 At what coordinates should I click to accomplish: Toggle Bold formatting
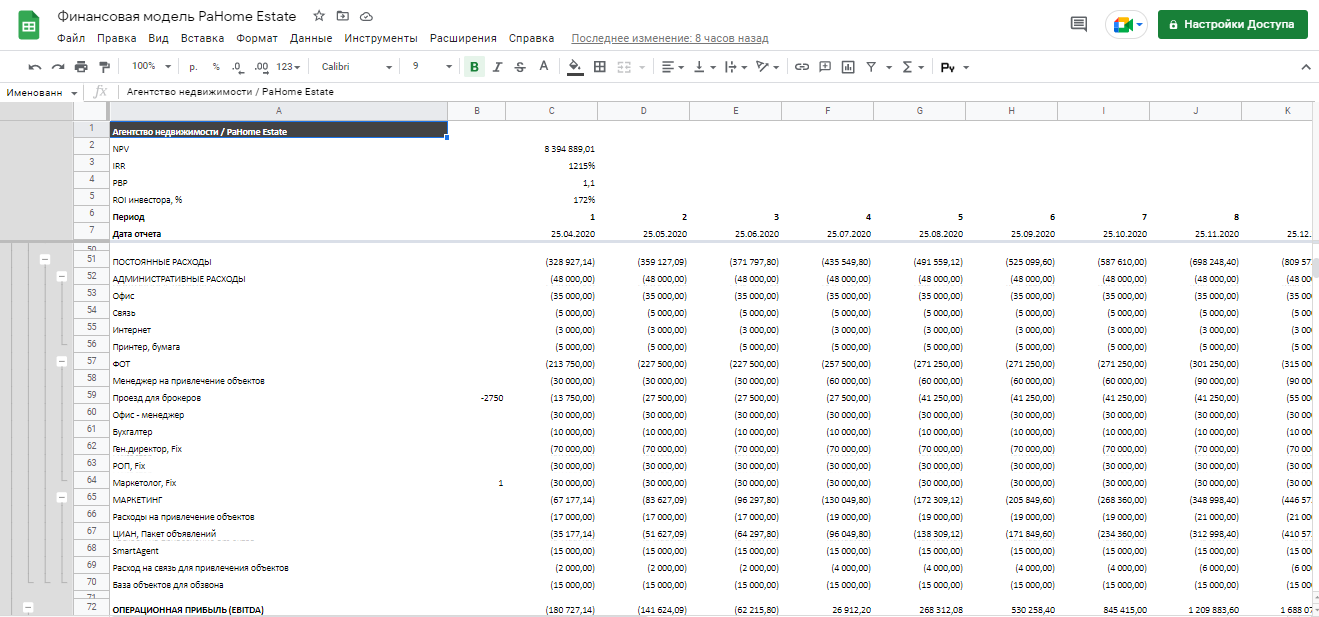[x=474, y=67]
